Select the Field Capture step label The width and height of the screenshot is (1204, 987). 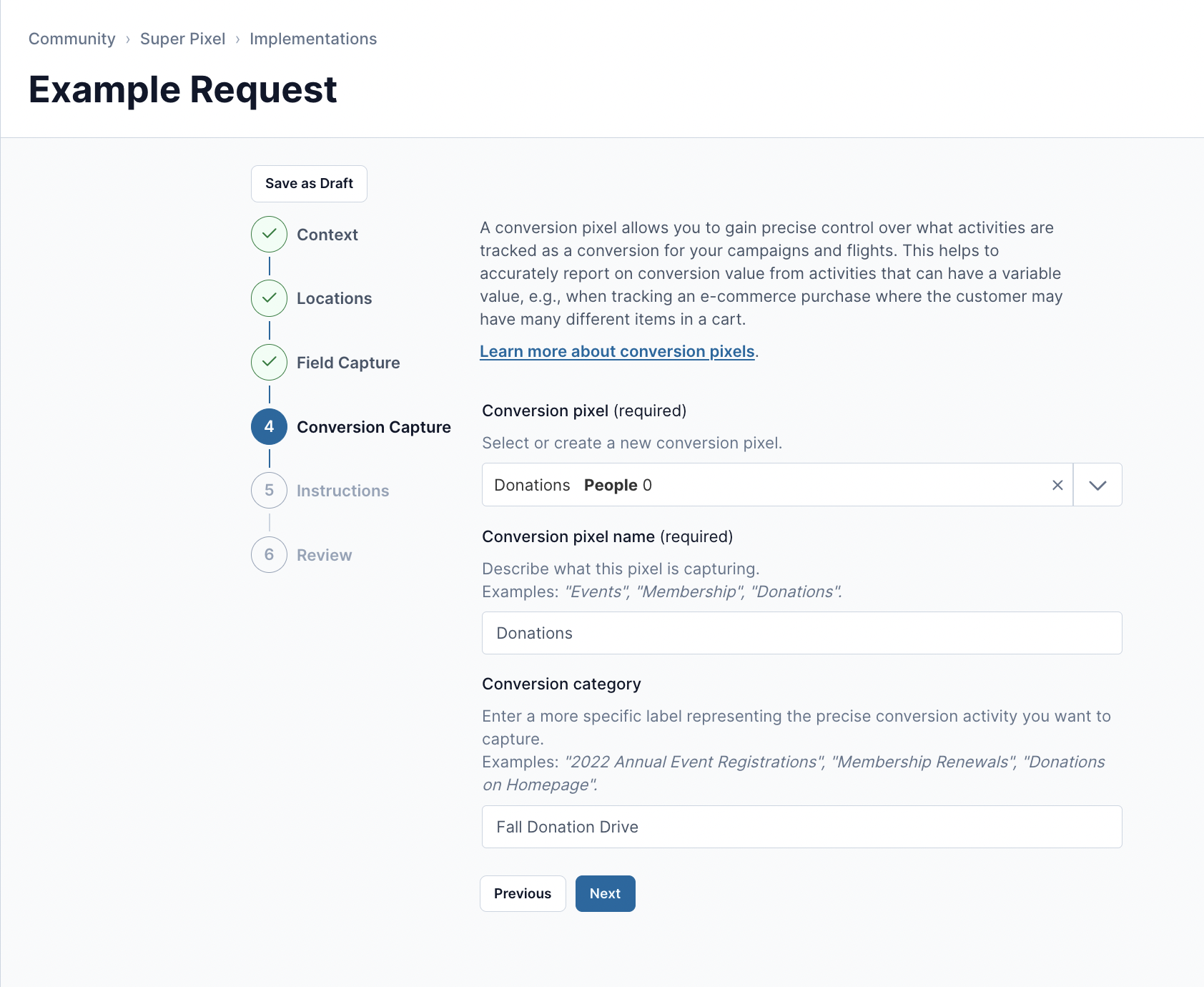pyautogui.click(x=348, y=363)
